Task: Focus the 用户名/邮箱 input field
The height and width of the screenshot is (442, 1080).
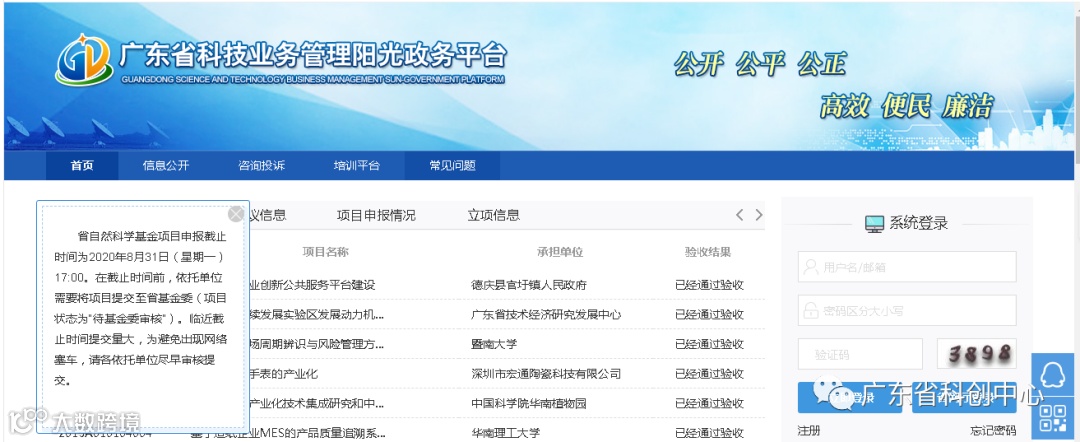Action: click(906, 266)
